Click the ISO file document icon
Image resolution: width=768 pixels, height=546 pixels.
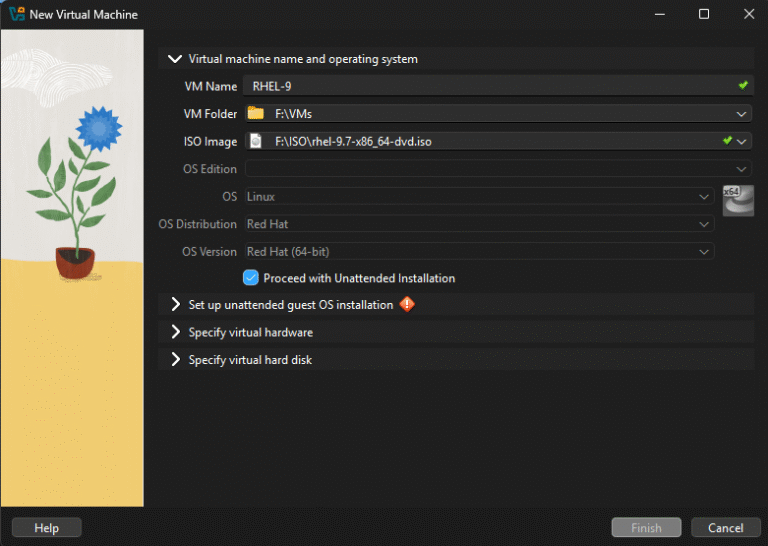[256, 142]
